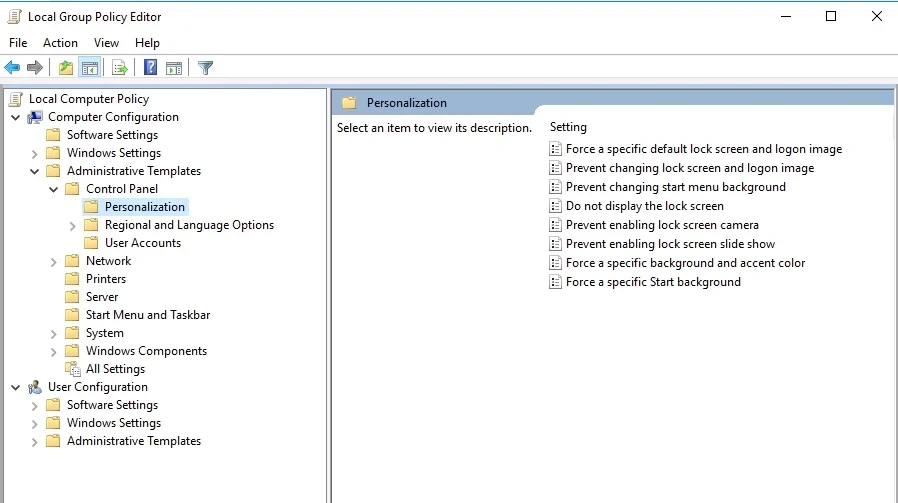Viewport: 898px width, 503px height.
Task: Select Force a specific Start background setting
Action: tap(653, 282)
